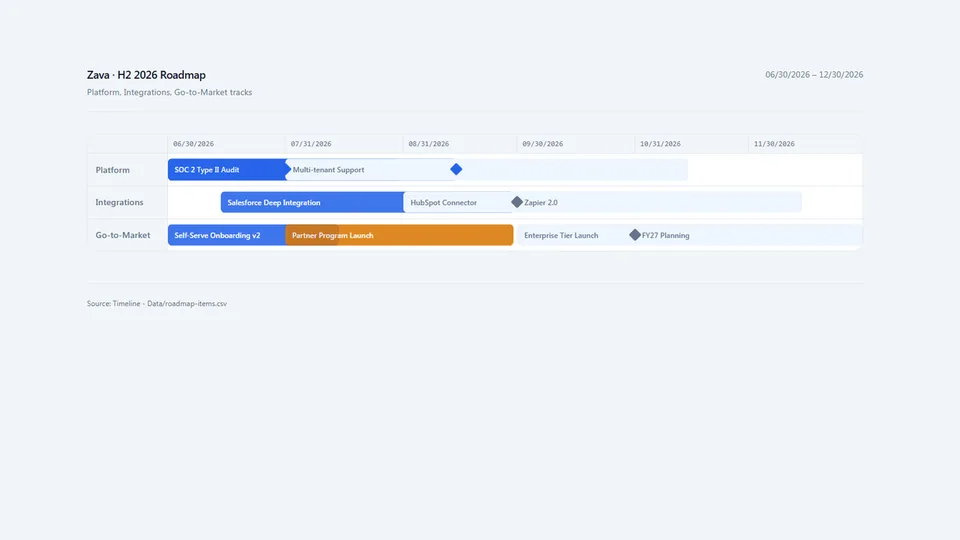The height and width of the screenshot is (540, 960).
Task: Click the Source roadmap-items.csv footnote
Action: pyautogui.click(x=157, y=304)
